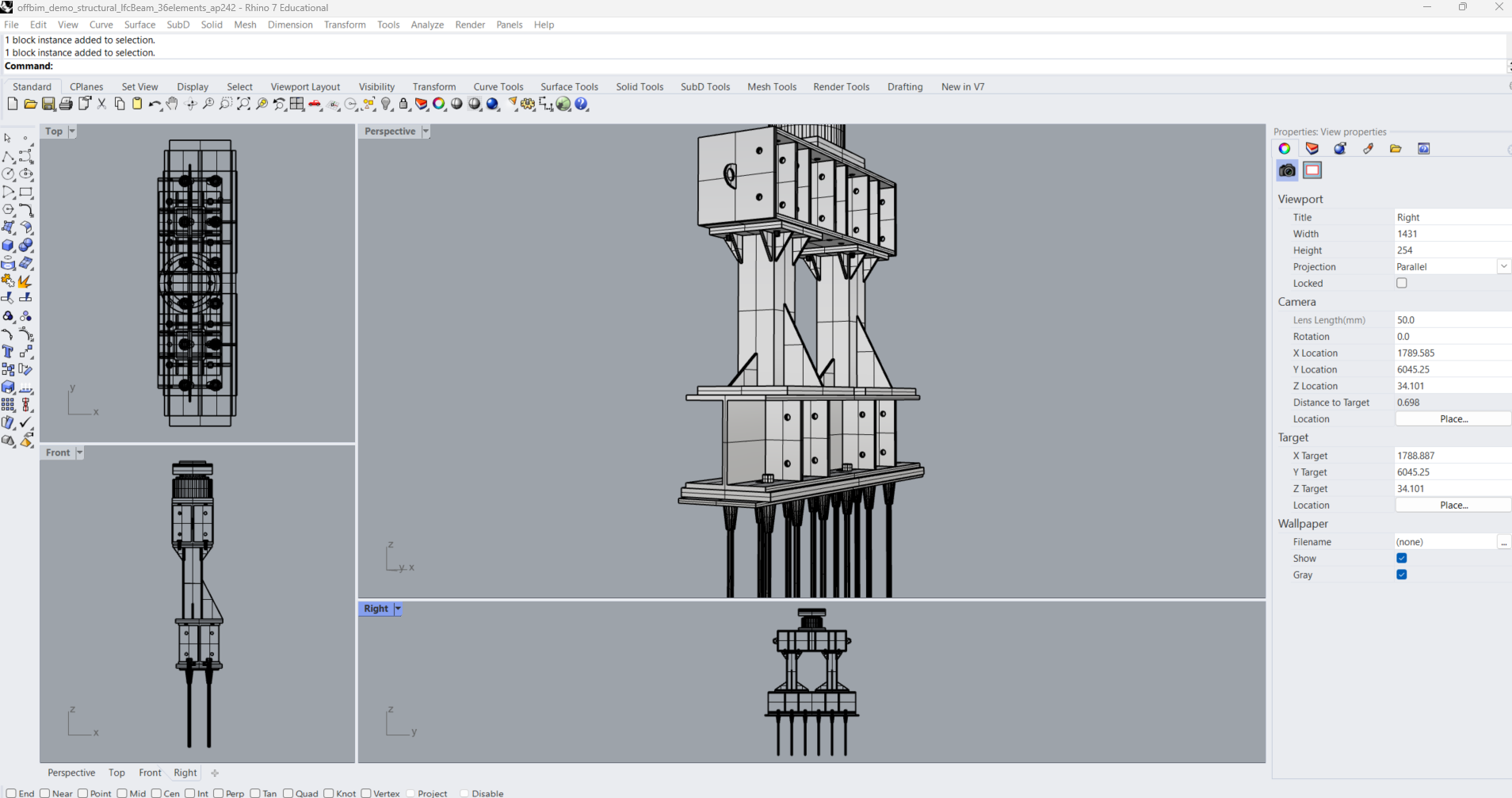Open the Panels menu
1512x798 pixels.
click(509, 25)
